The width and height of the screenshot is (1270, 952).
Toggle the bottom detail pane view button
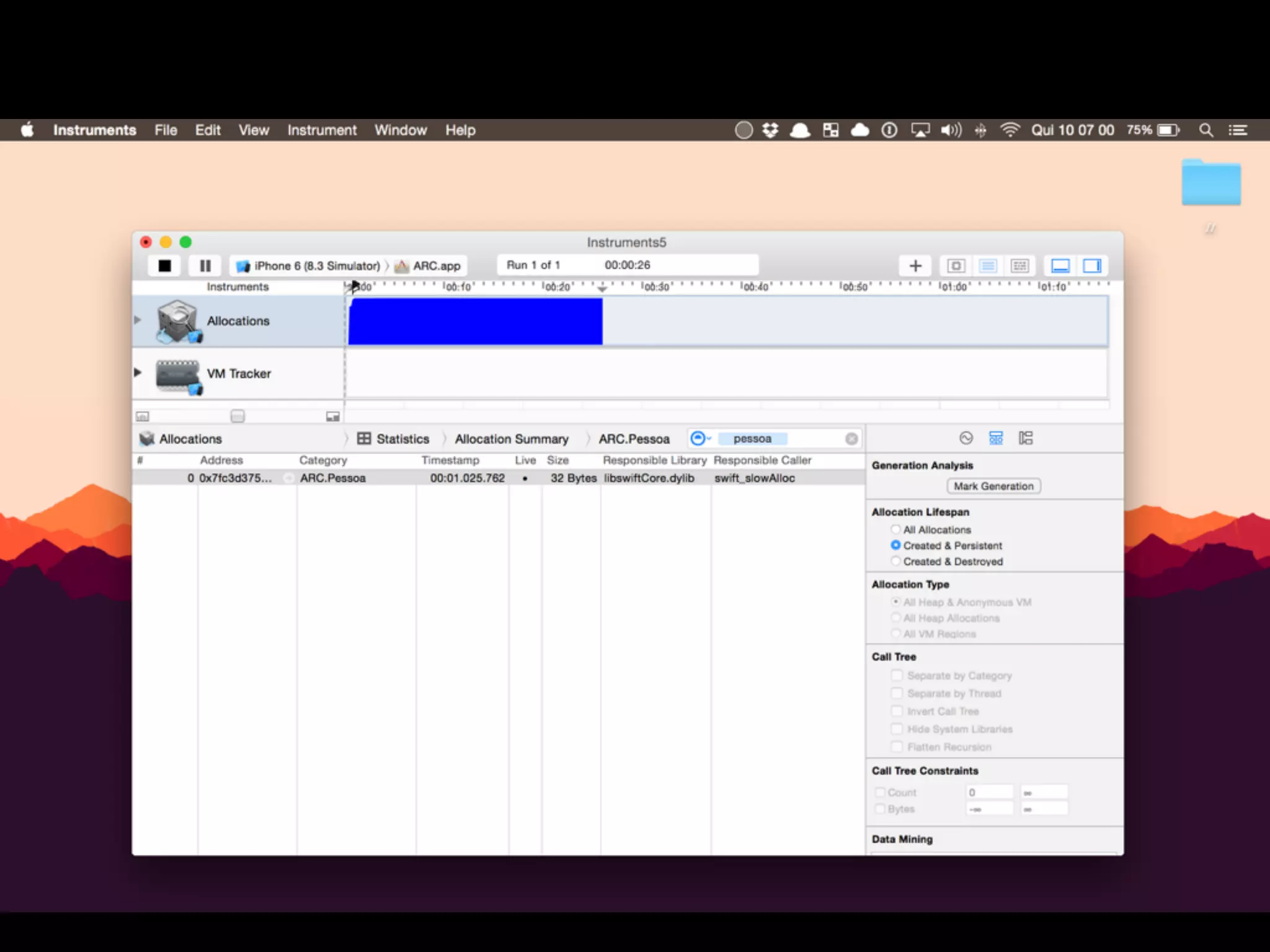1060,266
